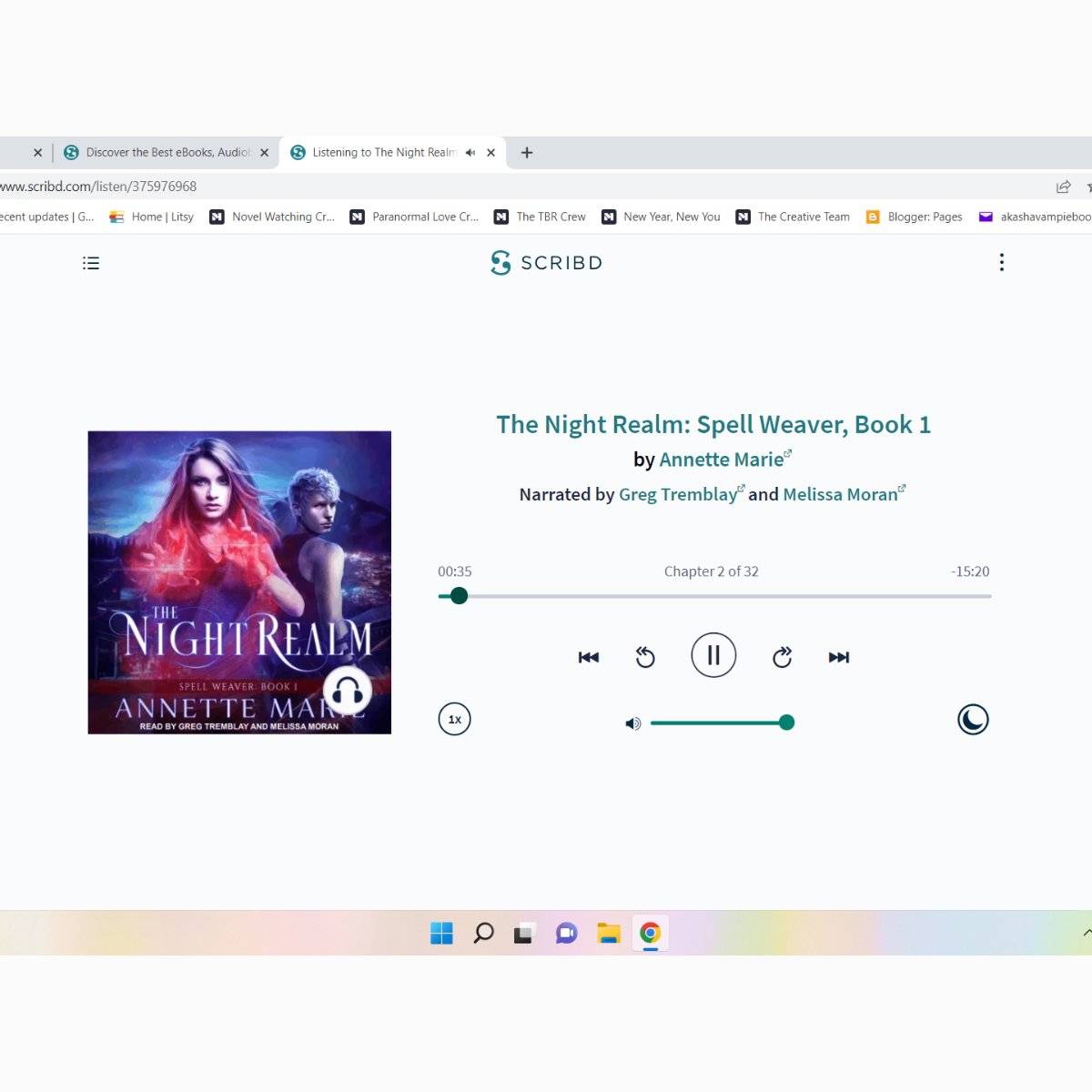Pause the audiobook playback
The image size is (1092, 1092).
(713, 655)
